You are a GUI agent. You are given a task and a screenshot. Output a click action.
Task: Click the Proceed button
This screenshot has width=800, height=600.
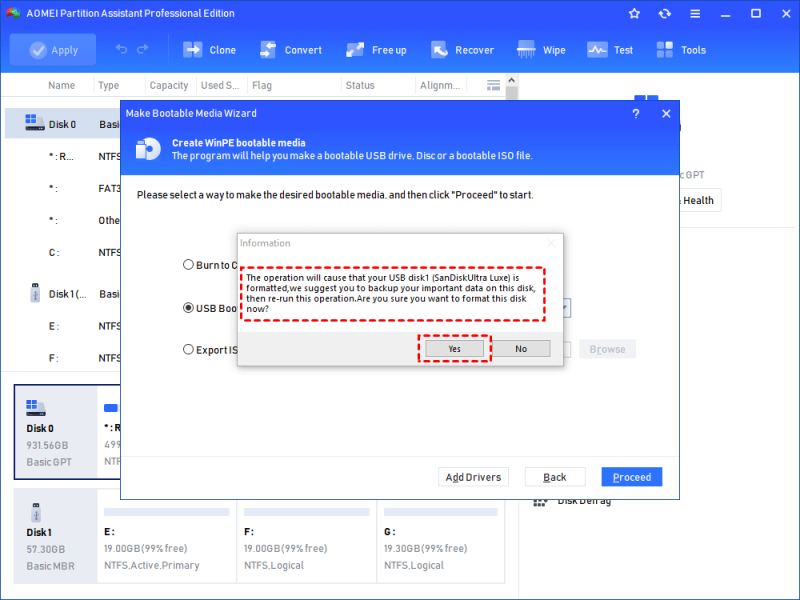(632, 477)
